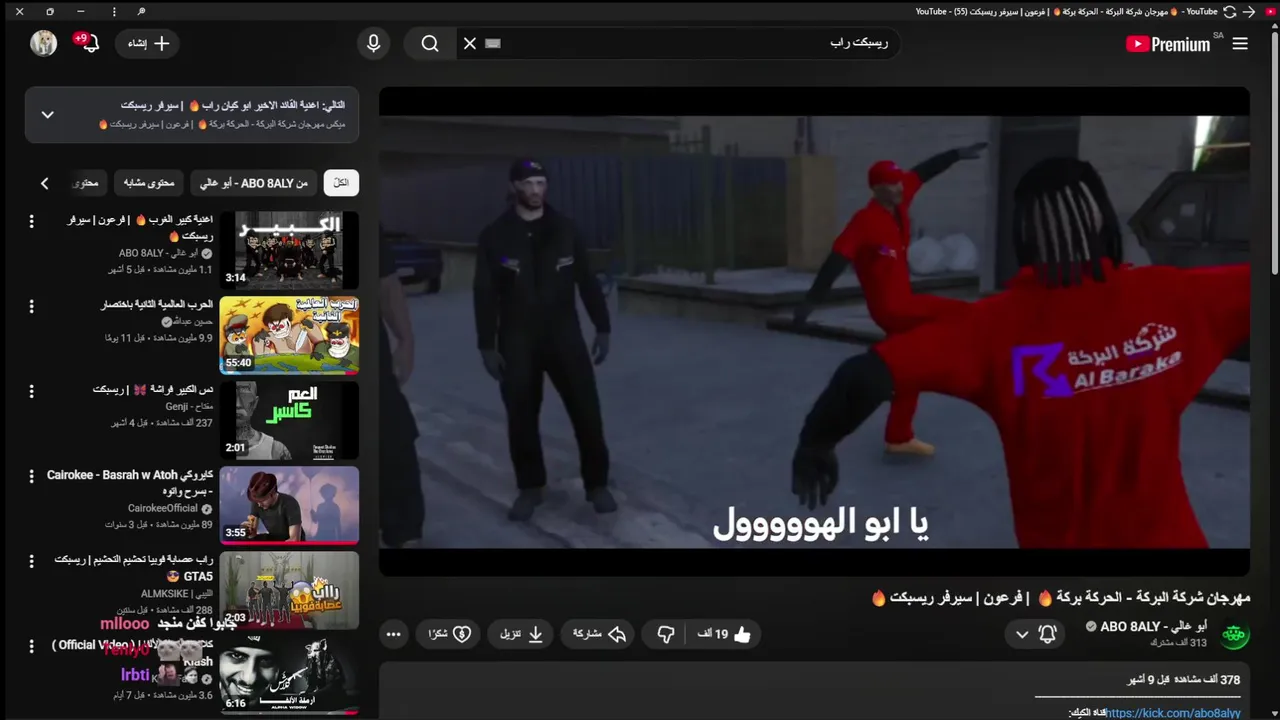Viewport: 1280px width, 720px height.
Task: Open title اغنية كبير العرب | فرعون
Action: pyautogui.click(x=140, y=228)
